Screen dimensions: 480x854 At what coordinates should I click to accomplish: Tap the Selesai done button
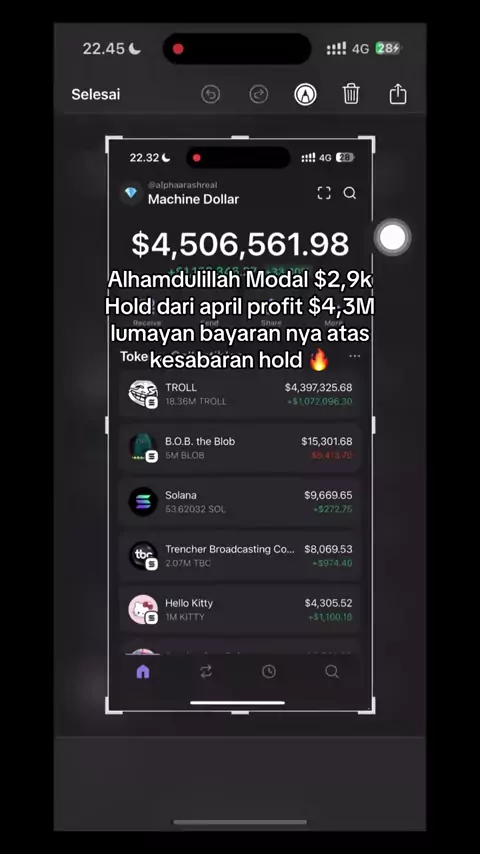[x=95, y=94]
